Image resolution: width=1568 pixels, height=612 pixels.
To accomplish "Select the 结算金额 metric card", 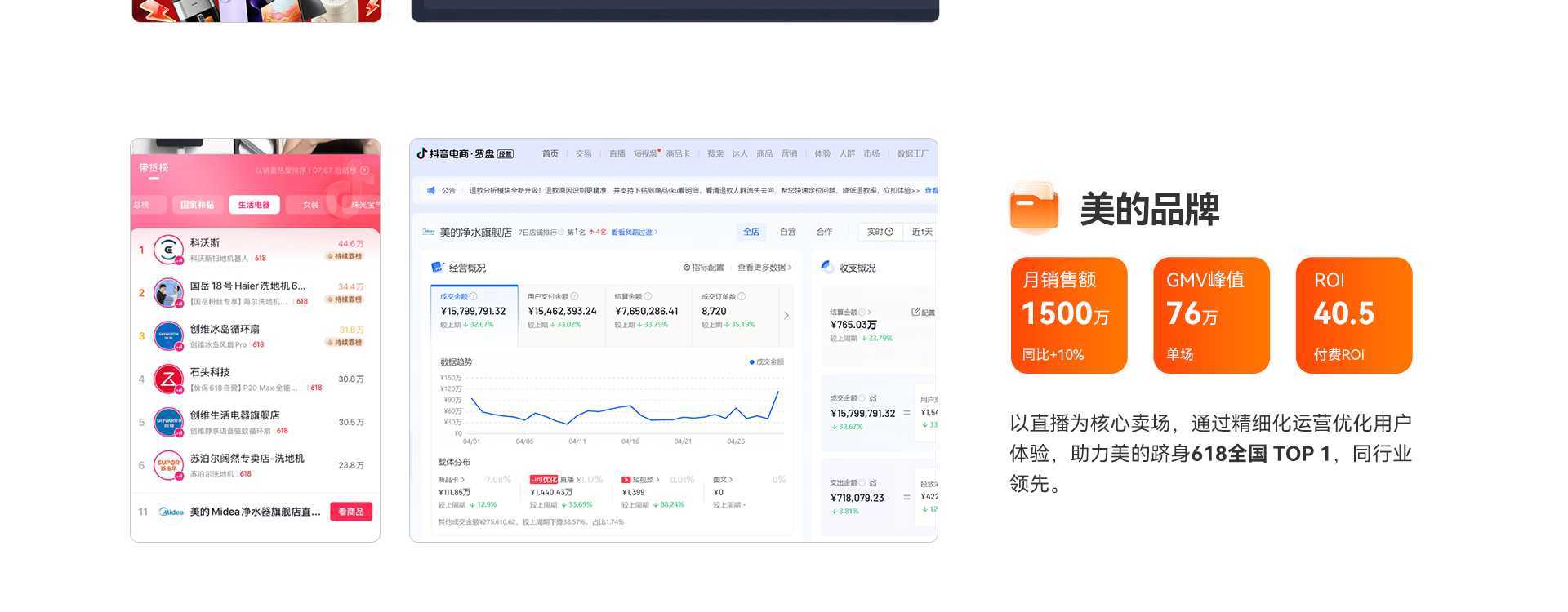I will pyautogui.click(x=648, y=315).
